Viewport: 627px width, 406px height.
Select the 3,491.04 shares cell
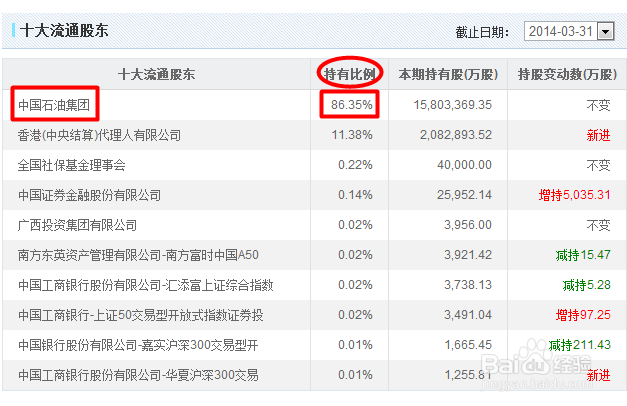tap(468, 315)
